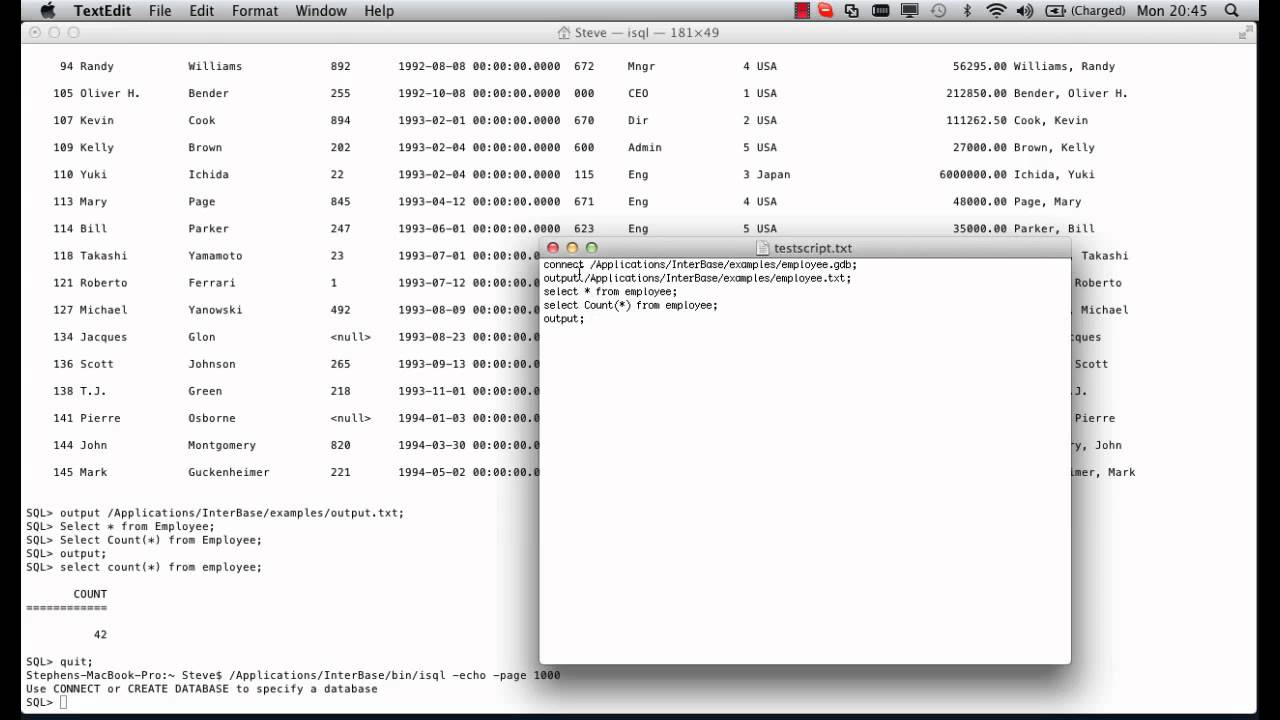Click the document icon beside testscript.txt title
The height and width of the screenshot is (720, 1280).
click(763, 248)
